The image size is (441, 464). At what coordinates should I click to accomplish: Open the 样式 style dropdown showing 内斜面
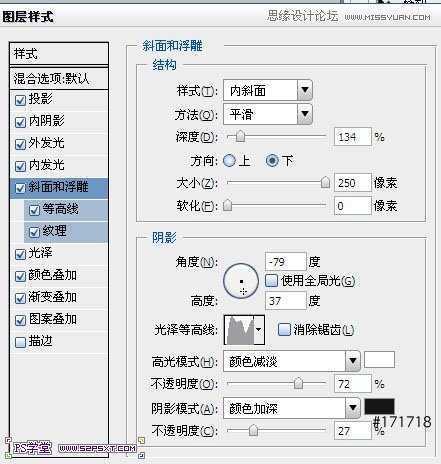268,90
